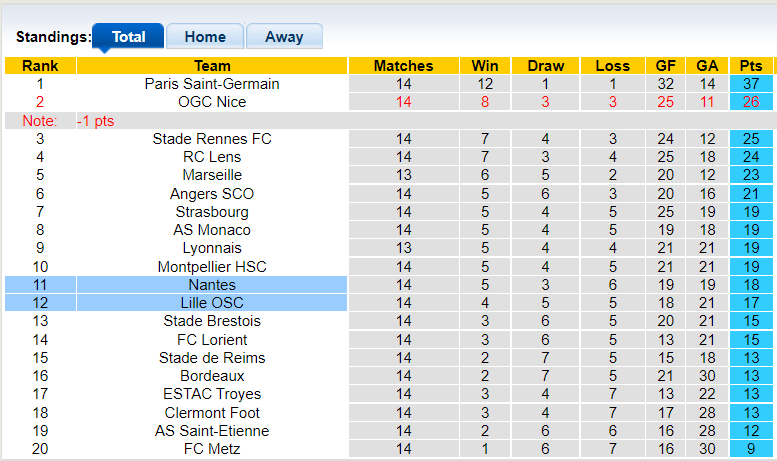777x461 pixels.
Task: Open AS Monaco team link
Action: pos(212,230)
